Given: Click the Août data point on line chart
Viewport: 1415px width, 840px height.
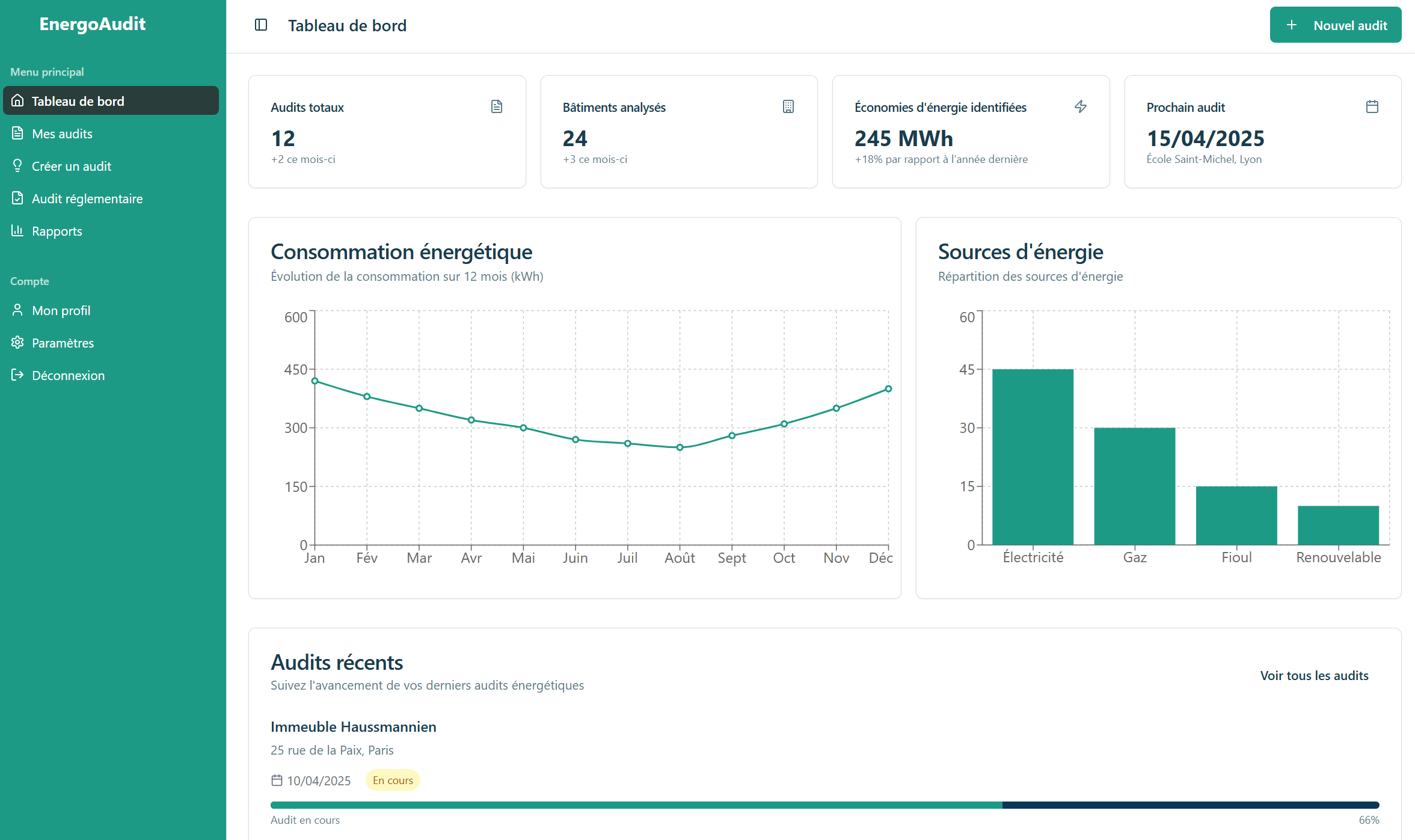Looking at the screenshot, I should [680, 447].
